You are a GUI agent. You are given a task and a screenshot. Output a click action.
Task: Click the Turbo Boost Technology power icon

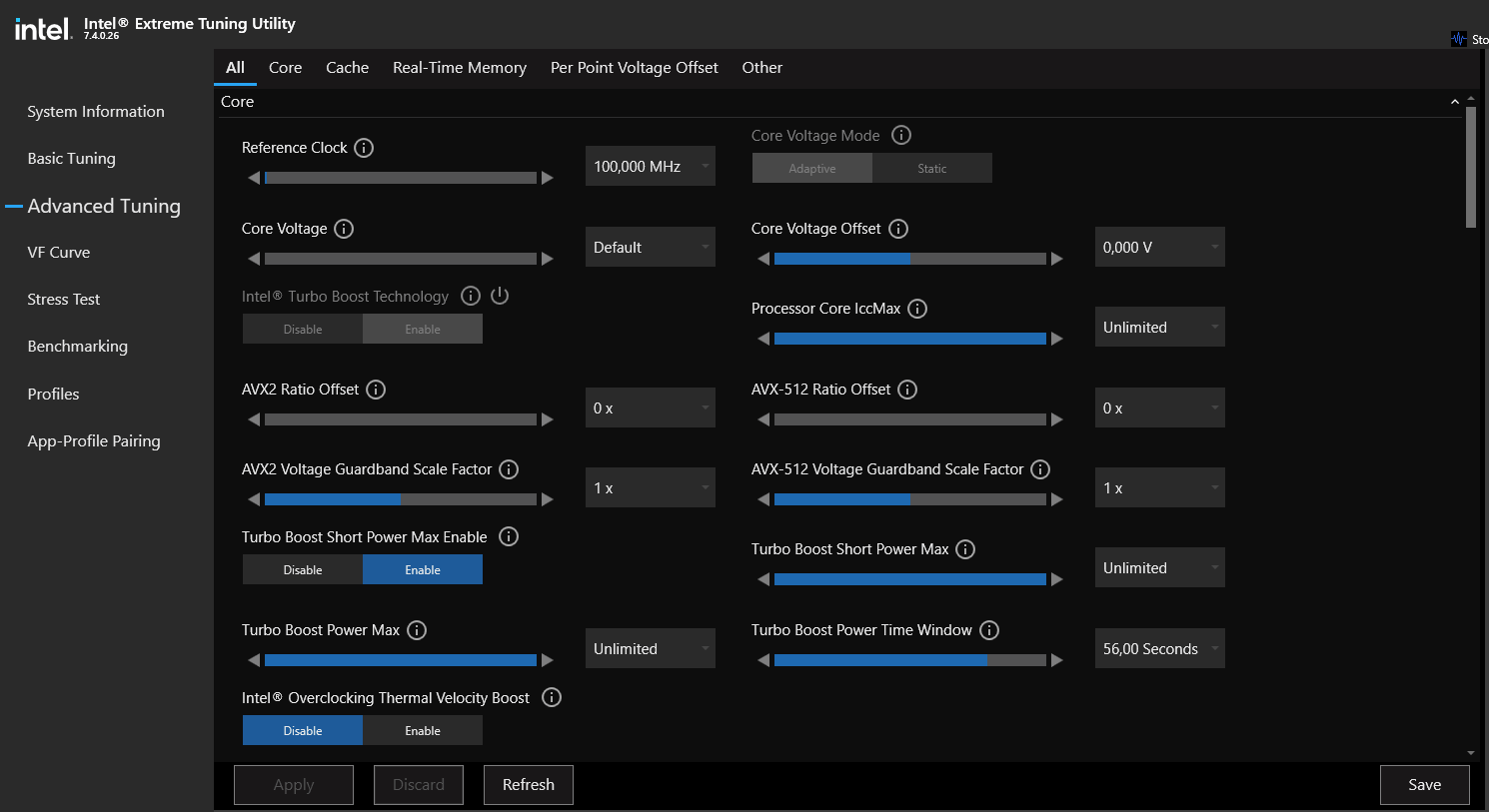tap(500, 296)
